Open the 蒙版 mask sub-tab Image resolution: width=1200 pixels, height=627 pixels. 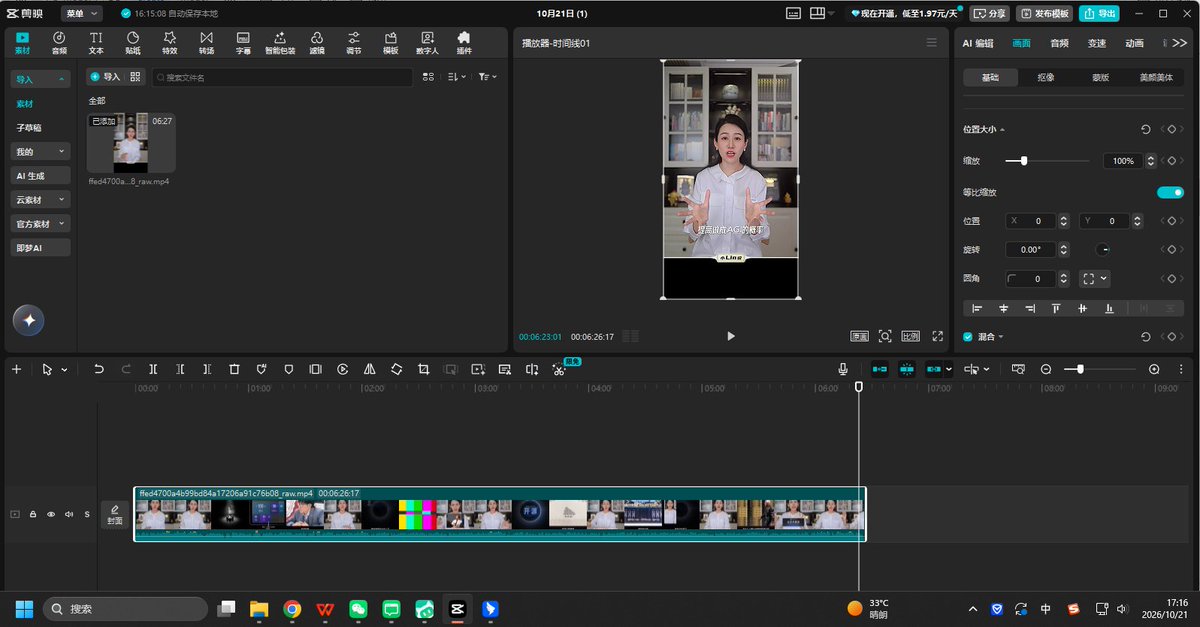pyautogui.click(x=1100, y=77)
